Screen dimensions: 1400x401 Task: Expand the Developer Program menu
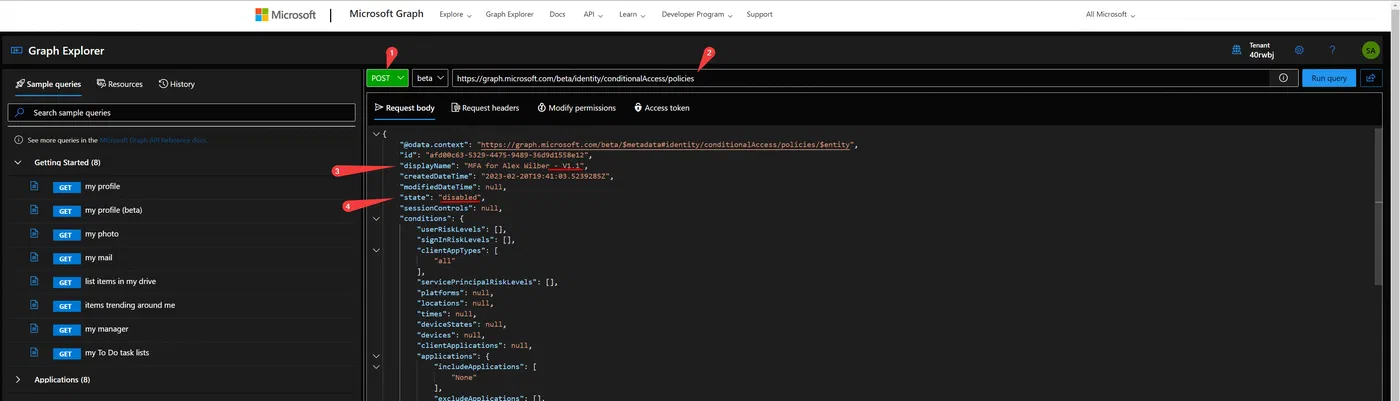click(696, 15)
